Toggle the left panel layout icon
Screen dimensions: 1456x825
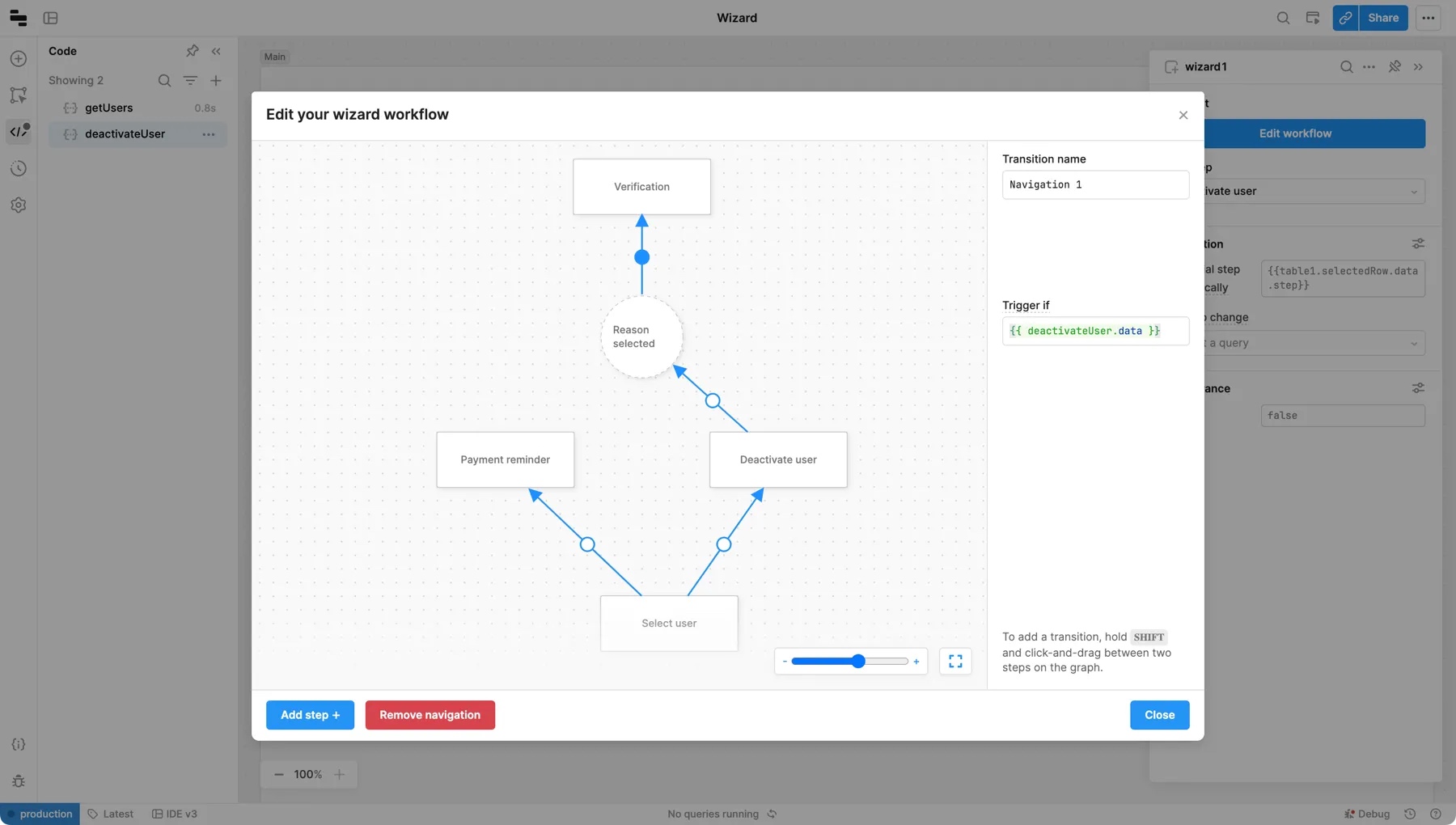[x=50, y=18]
